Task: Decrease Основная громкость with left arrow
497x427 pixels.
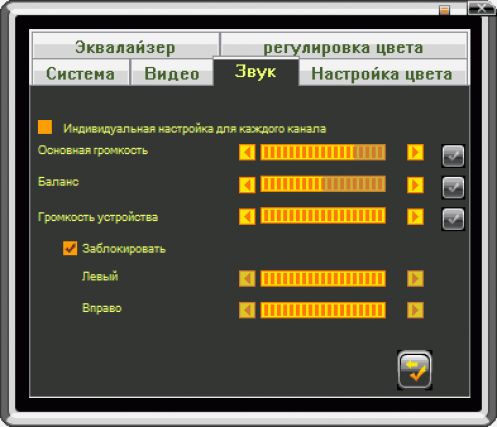Action: point(247,152)
